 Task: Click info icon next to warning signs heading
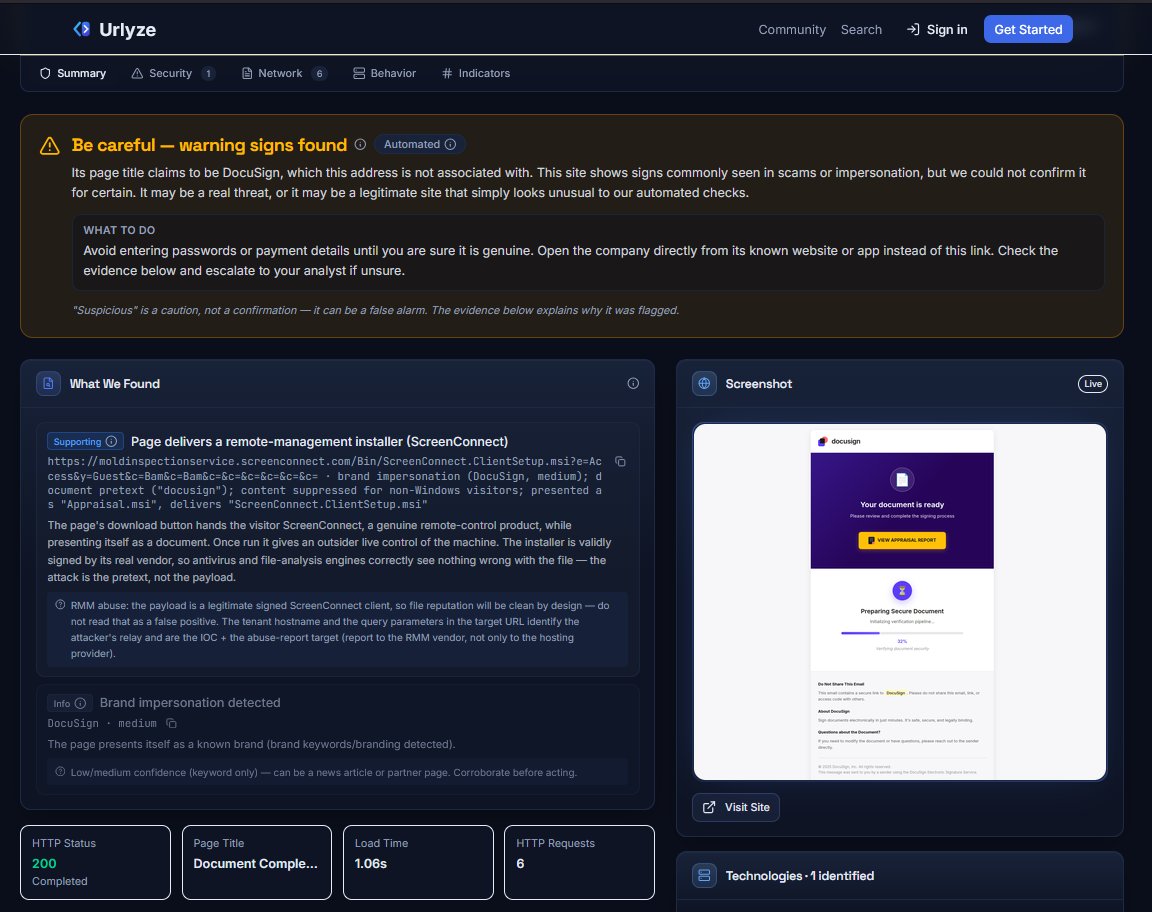coord(360,145)
